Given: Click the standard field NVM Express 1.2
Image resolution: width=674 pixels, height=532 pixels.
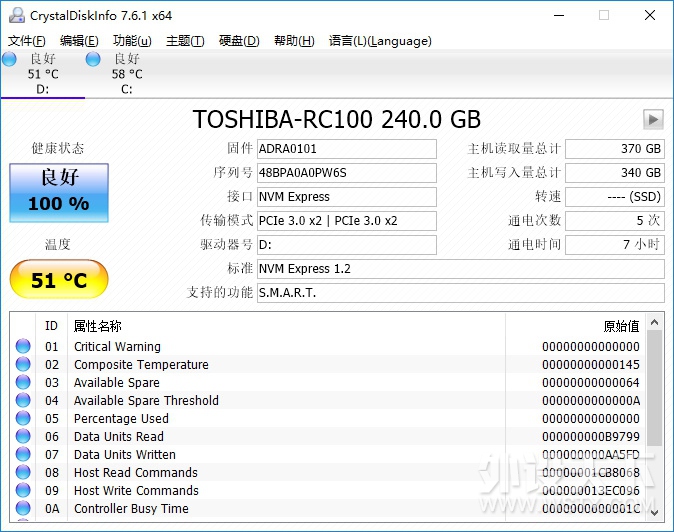Looking at the screenshot, I should pyautogui.click(x=461, y=269).
